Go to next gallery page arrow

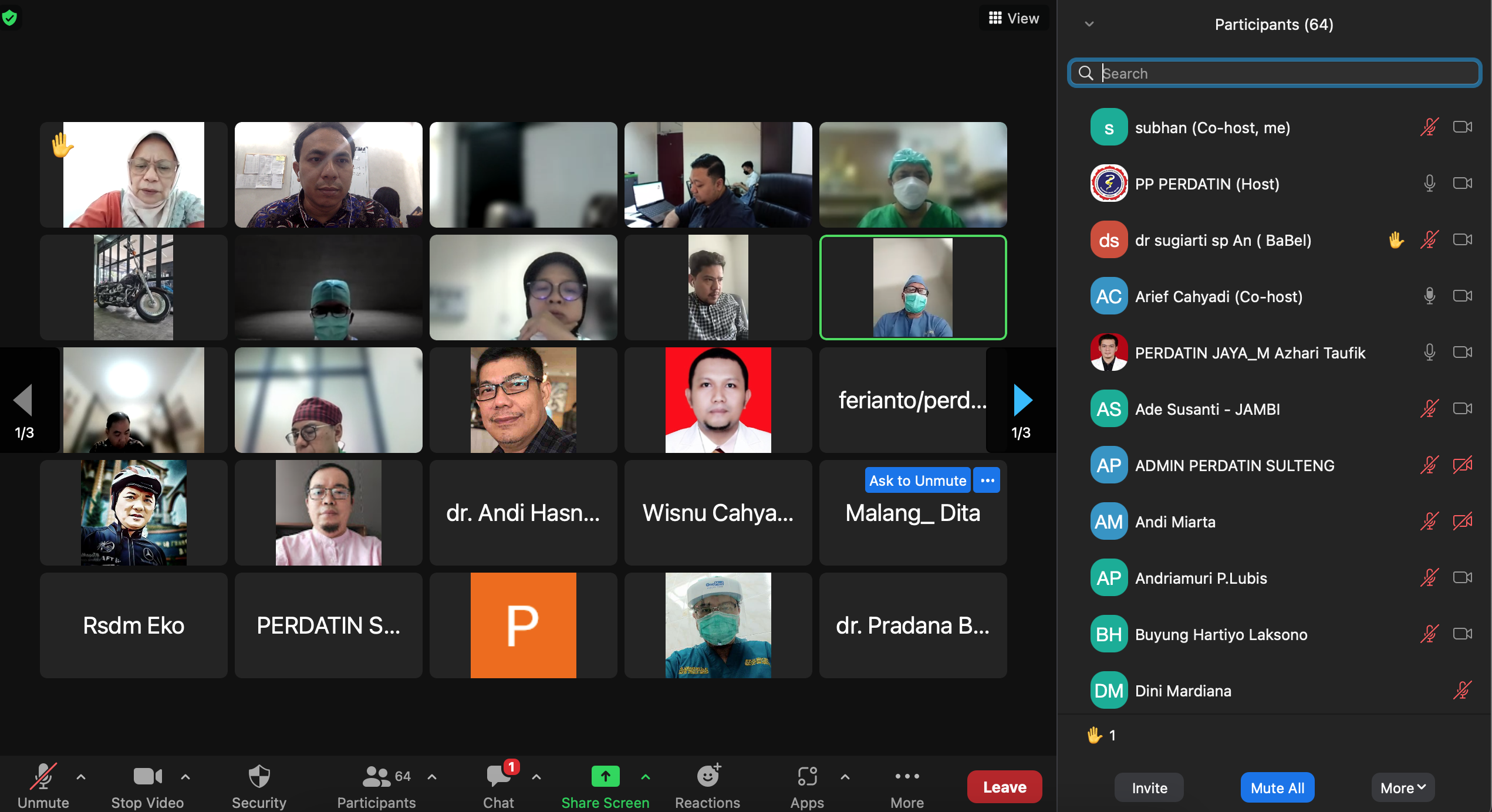click(1022, 400)
